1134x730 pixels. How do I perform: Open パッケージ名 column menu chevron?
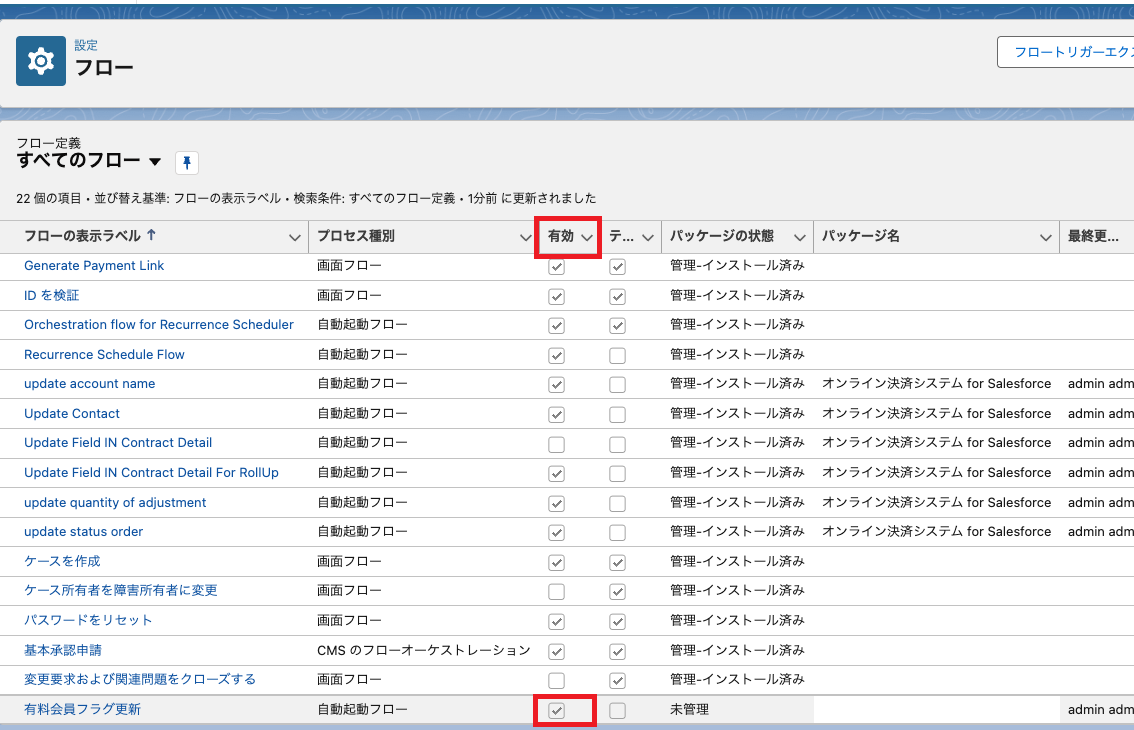(x=1046, y=237)
